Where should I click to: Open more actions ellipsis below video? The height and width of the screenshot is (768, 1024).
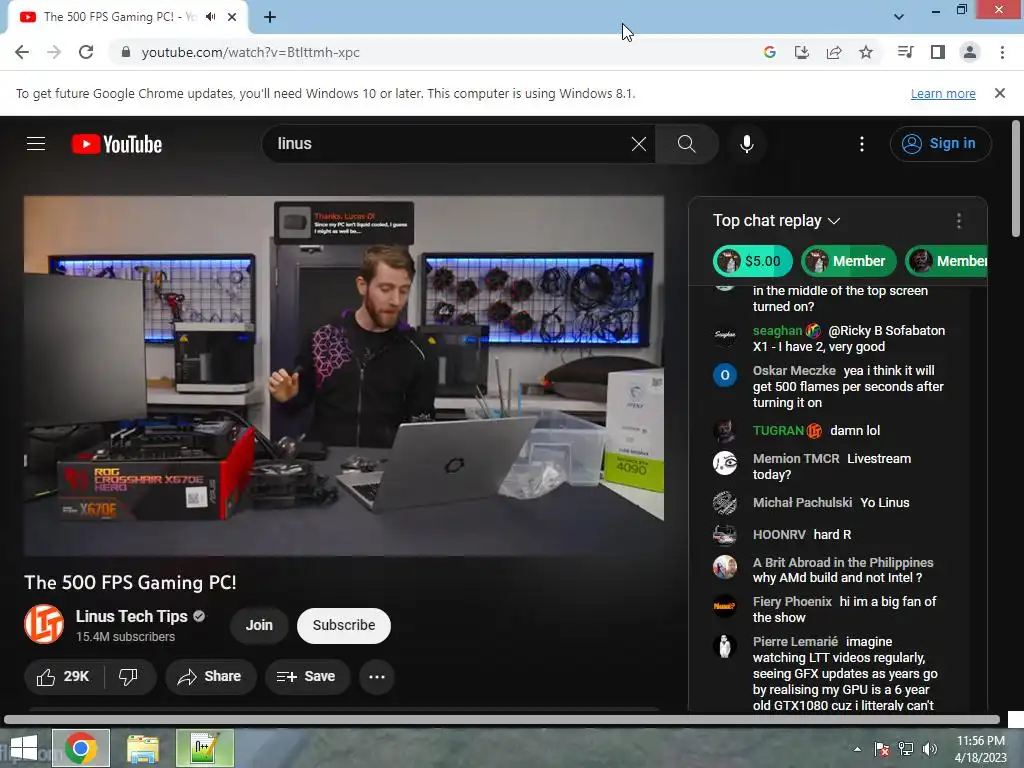coord(377,677)
